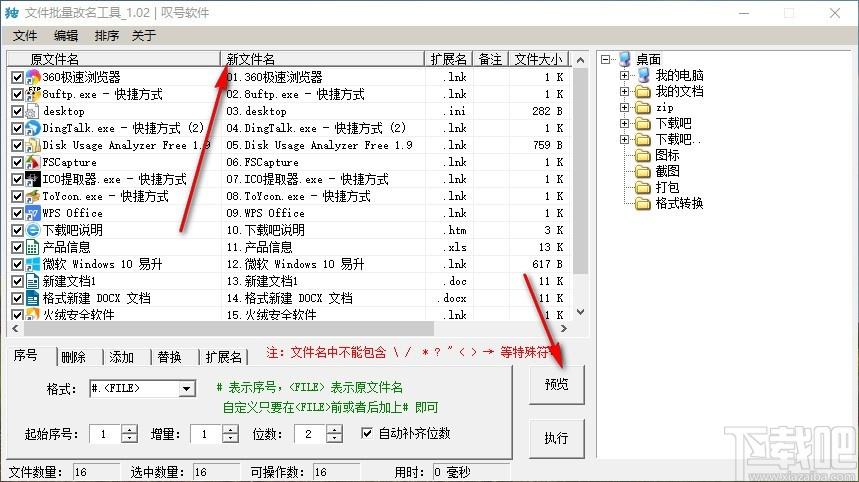
Task: Click the app logo in title bar
Action: point(12,12)
